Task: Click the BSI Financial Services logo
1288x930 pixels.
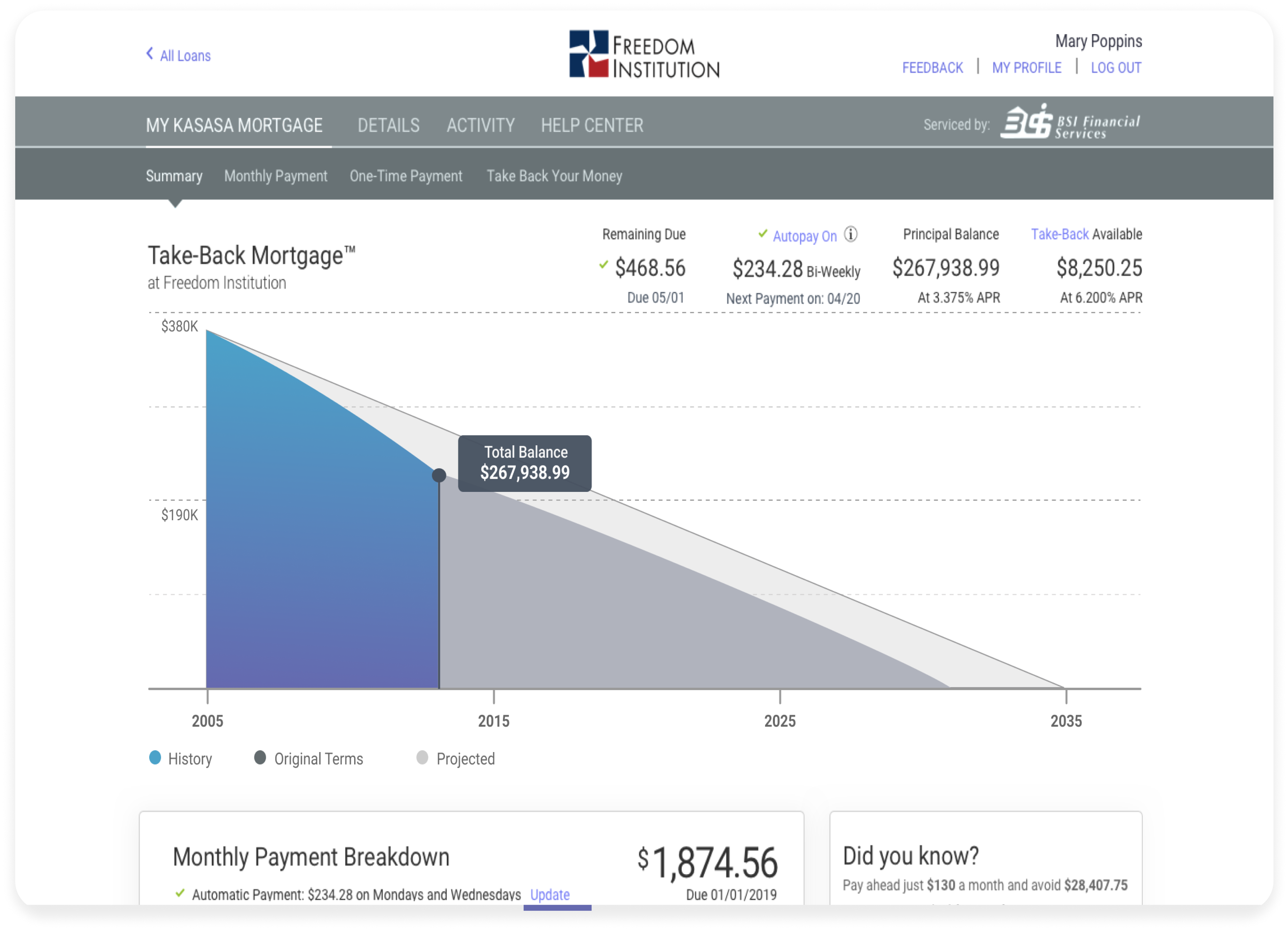Action: tap(1070, 121)
